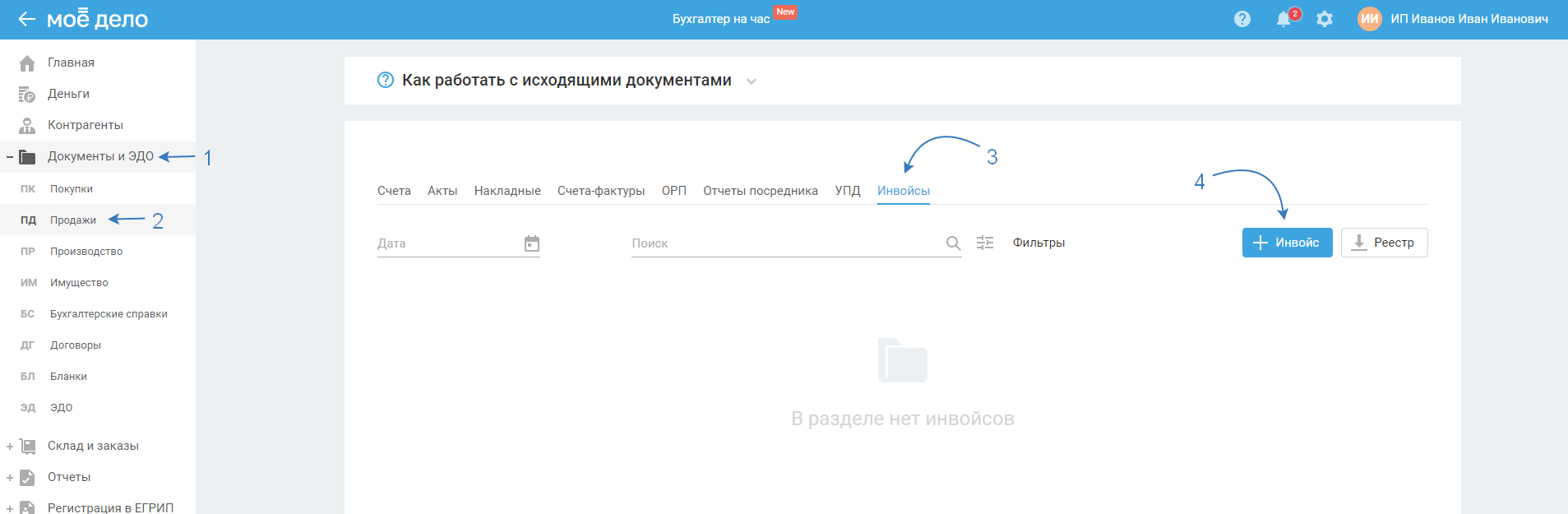Expand the help chevron after исходящими документами
Image resolution: width=1568 pixels, height=514 pixels.
coord(751,81)
